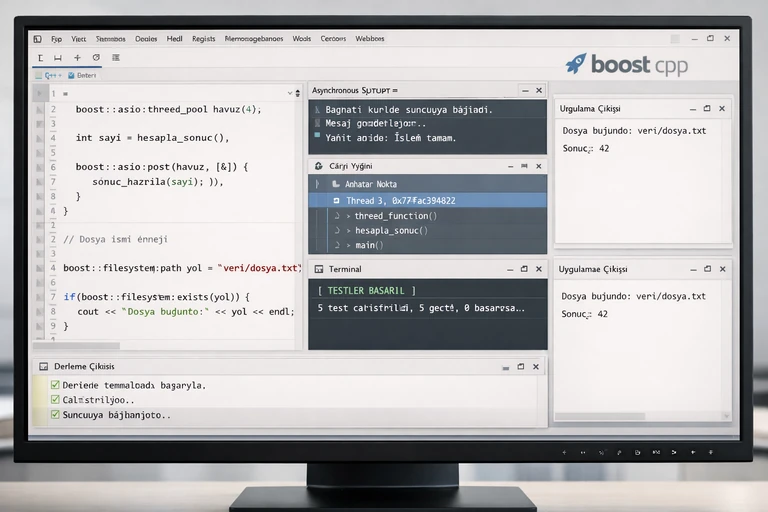
Task: Click the frame icon beside hesapla_sonuc()
Action: 337,230
